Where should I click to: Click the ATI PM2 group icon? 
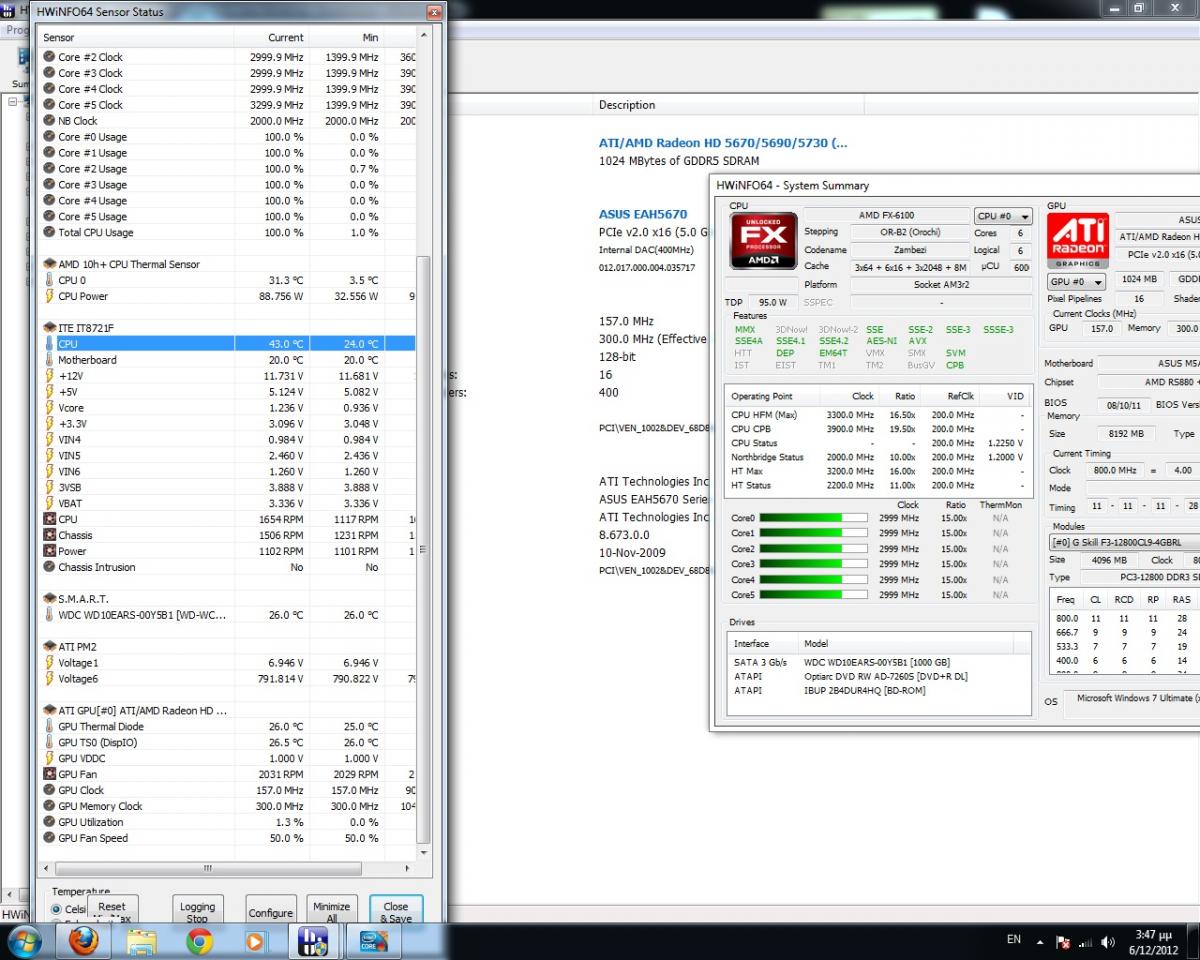pos(49,647)
